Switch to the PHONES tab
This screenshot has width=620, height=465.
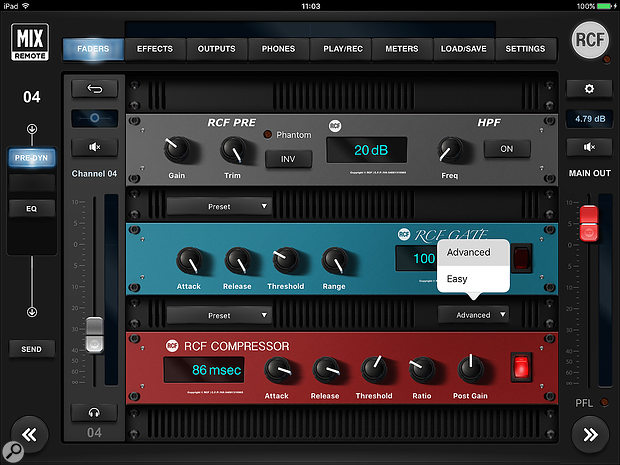coord(278,49)
